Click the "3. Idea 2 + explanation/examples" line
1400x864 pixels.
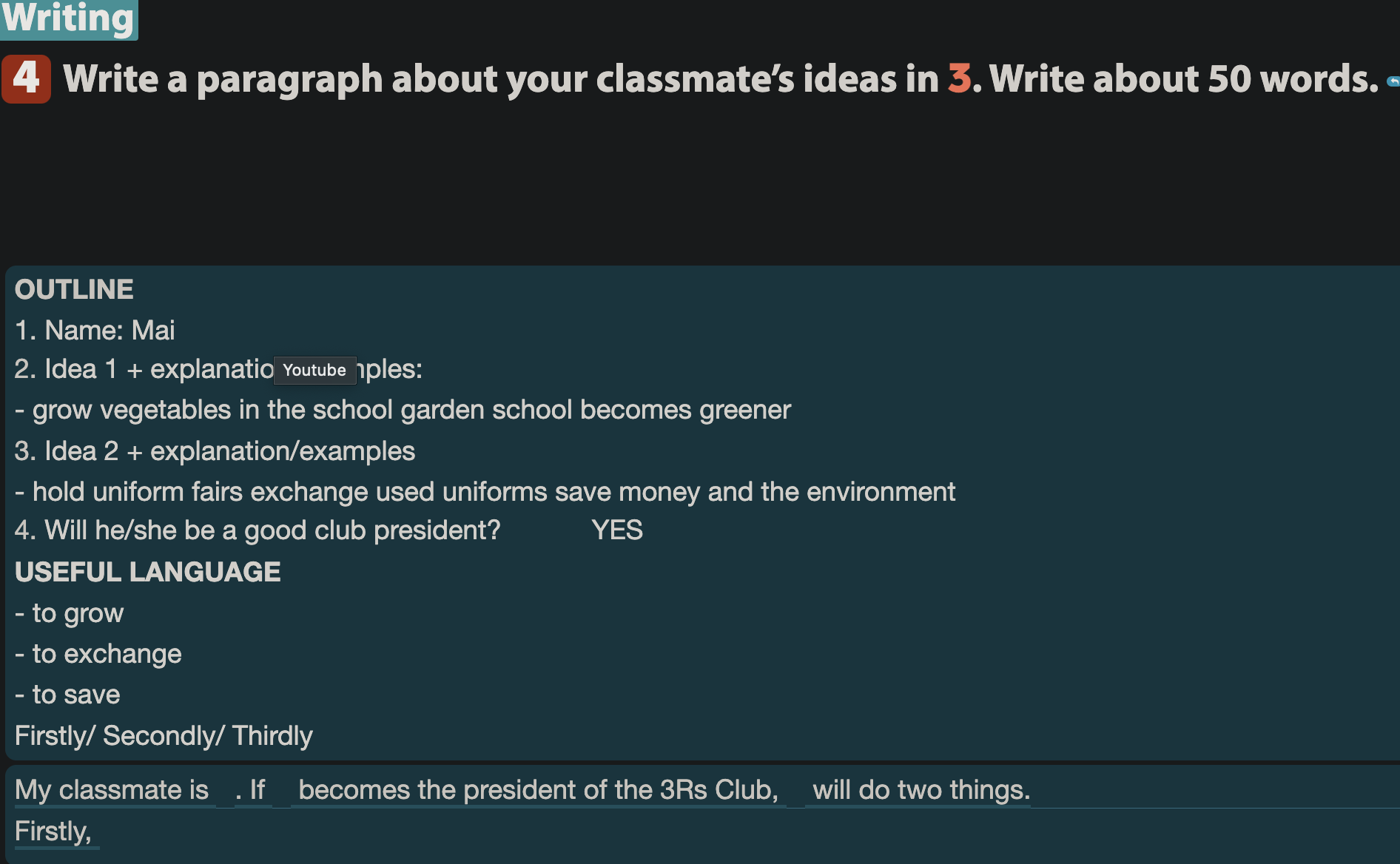click(215, 451)
